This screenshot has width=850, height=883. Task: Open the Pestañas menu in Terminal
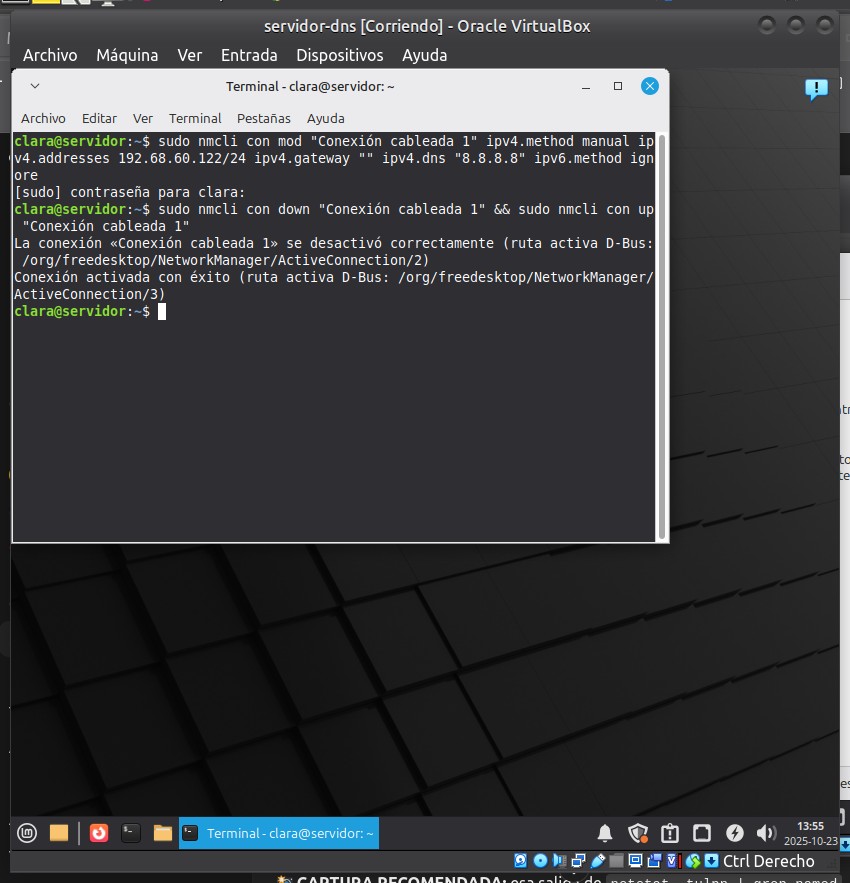click(264, 118)
